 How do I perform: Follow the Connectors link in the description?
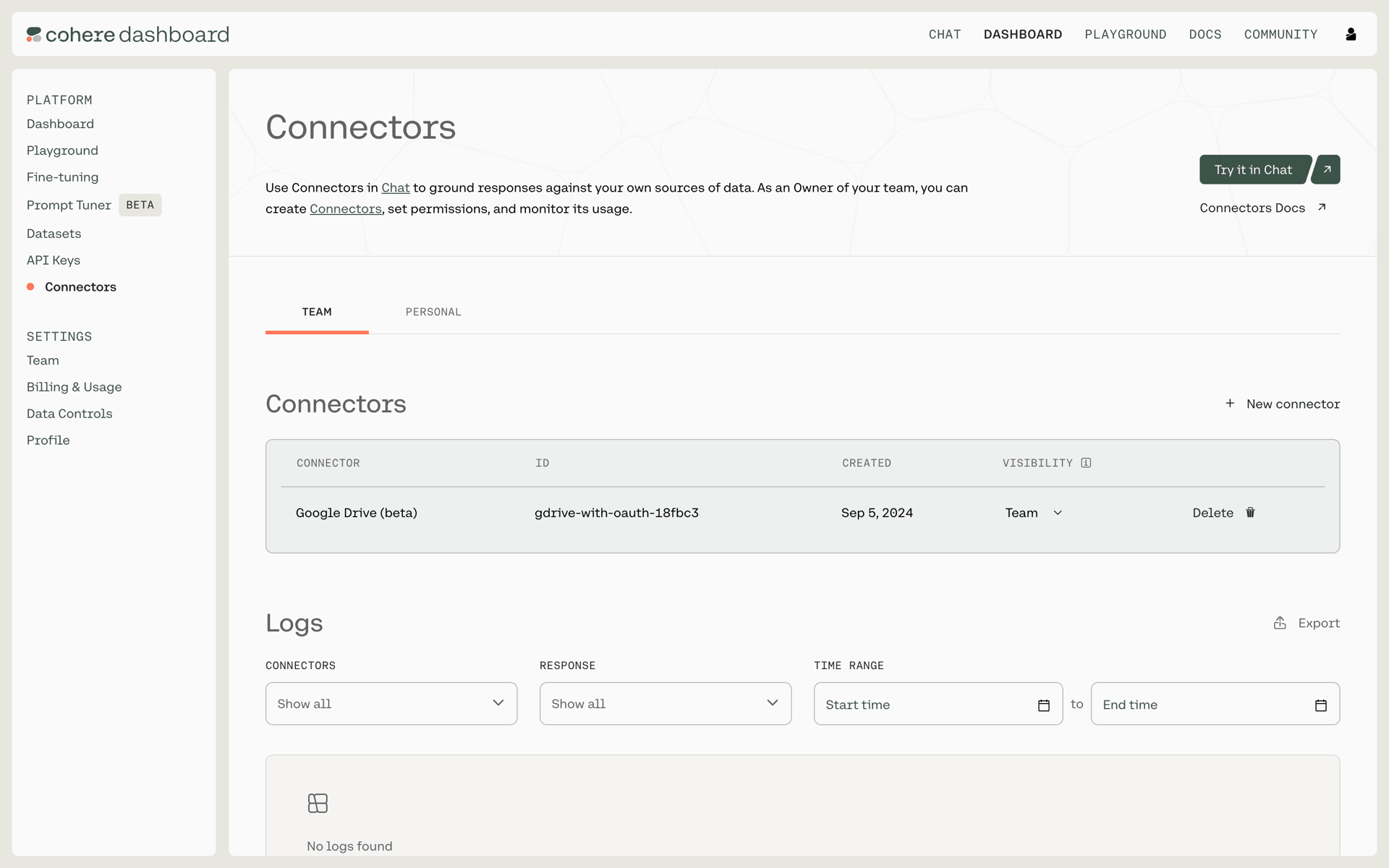346,209
